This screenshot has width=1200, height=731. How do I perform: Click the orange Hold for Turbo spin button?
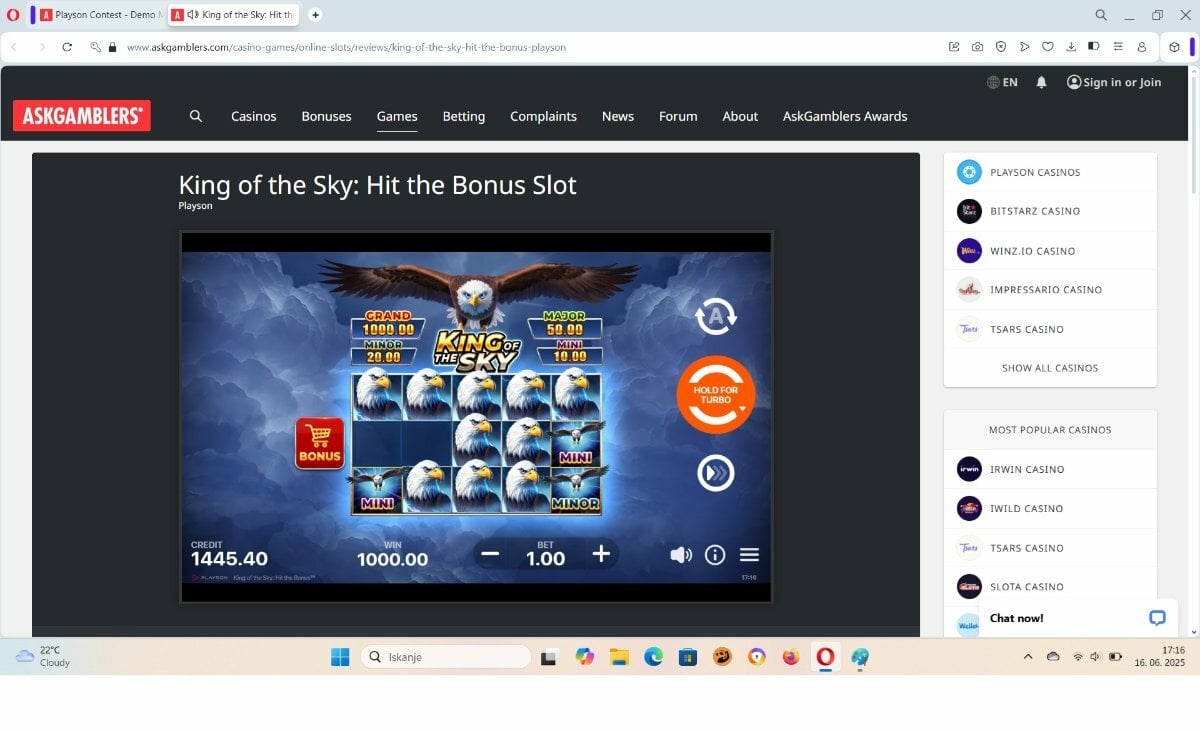click(x=716, y=394)
